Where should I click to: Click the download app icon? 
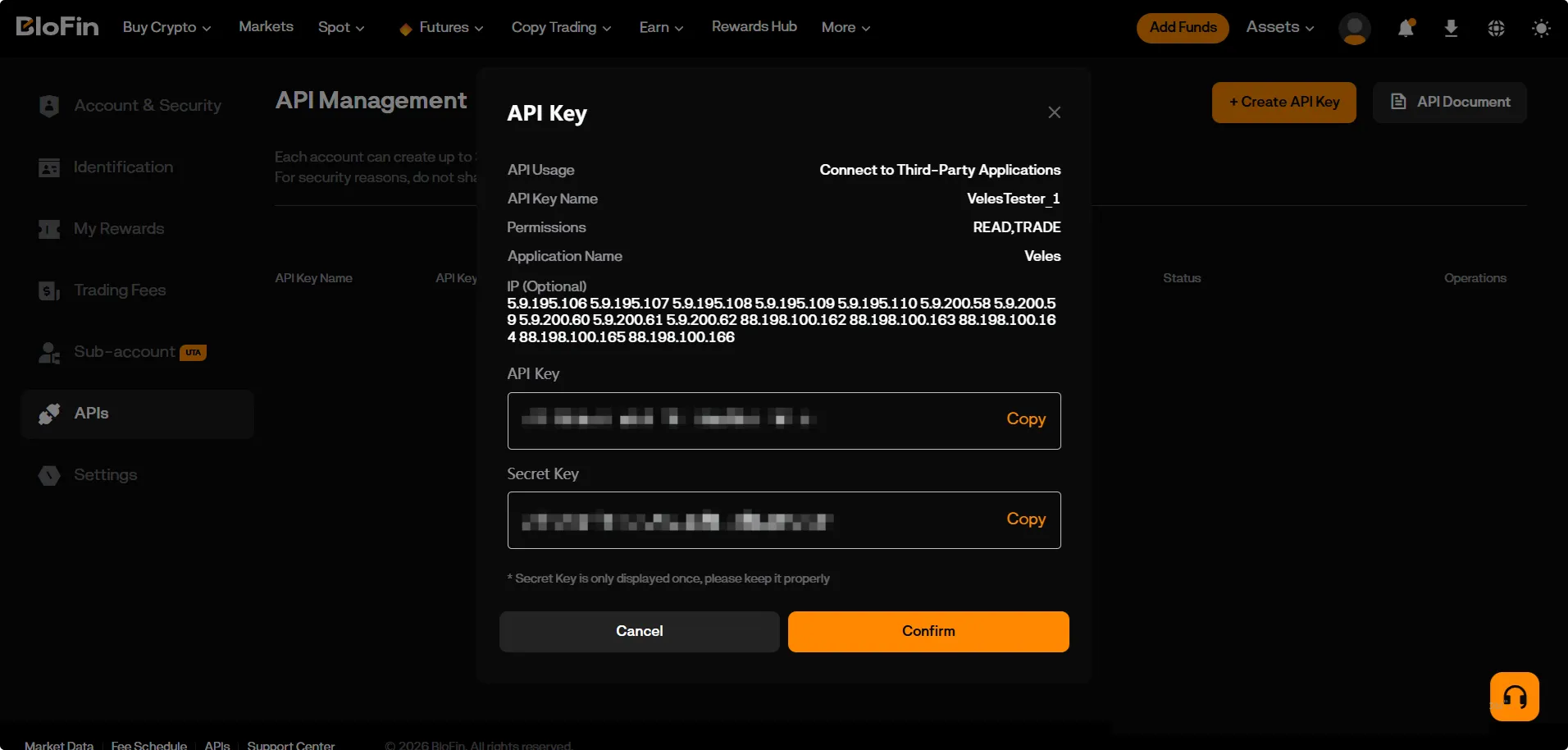coord(1451,28)
